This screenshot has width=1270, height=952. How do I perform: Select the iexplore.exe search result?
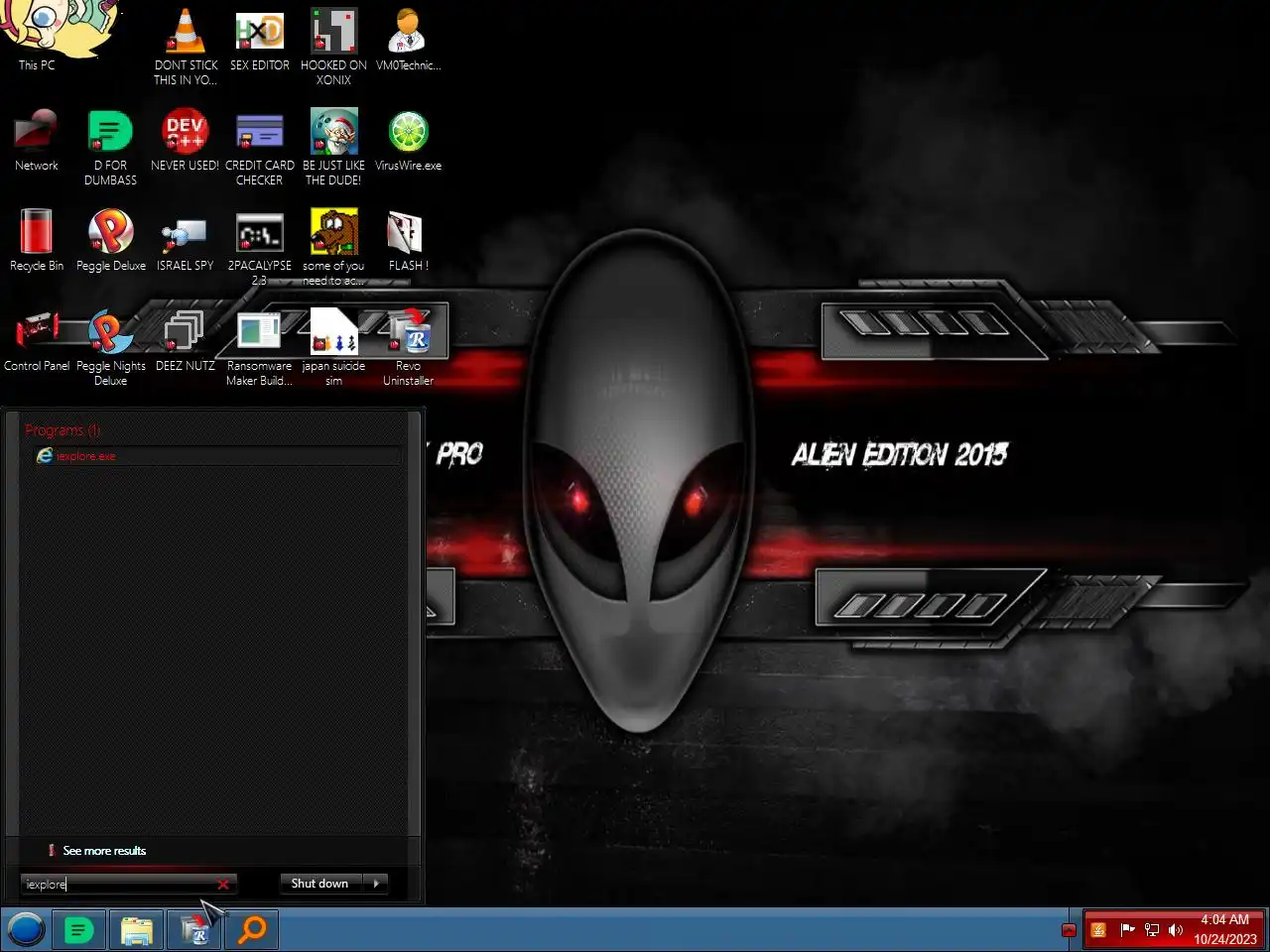[217, 456]
